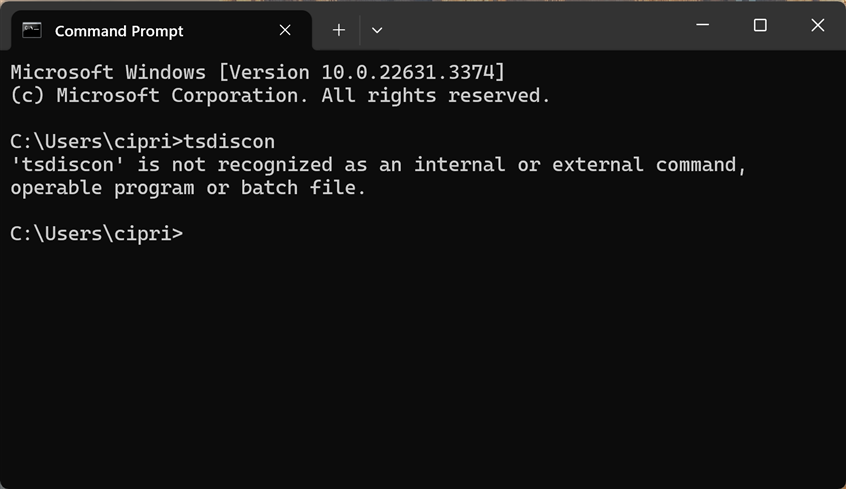Minimize the terminal window
The image size is (846, 489).
pos(702,26)
